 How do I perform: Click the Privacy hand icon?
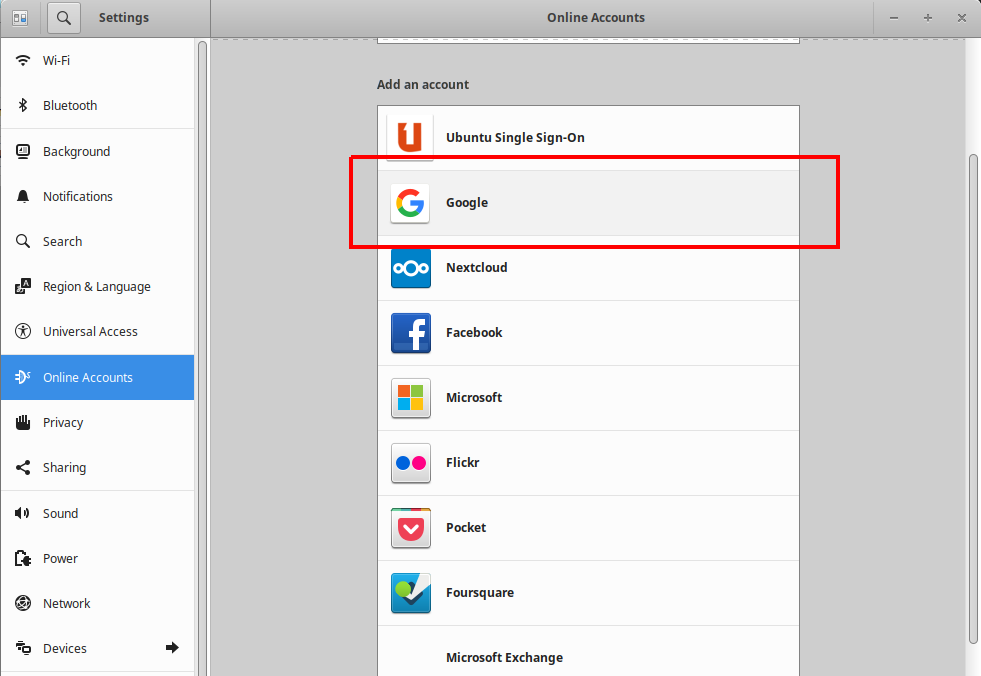pos(23,422)
